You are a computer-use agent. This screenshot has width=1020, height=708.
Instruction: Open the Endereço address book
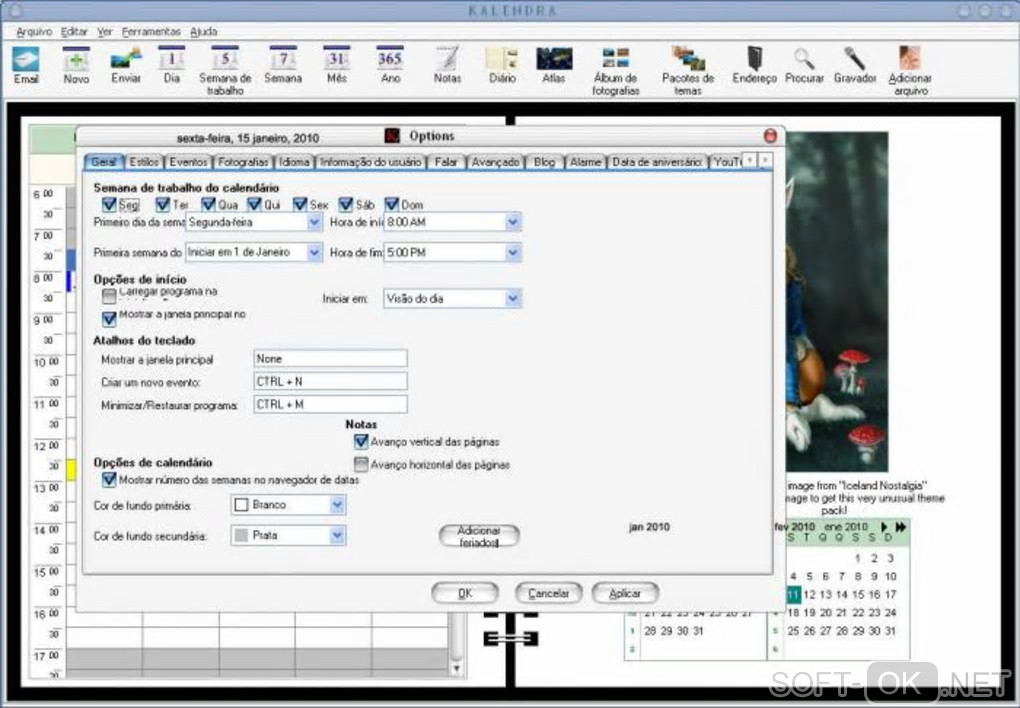tap(754, 65)
